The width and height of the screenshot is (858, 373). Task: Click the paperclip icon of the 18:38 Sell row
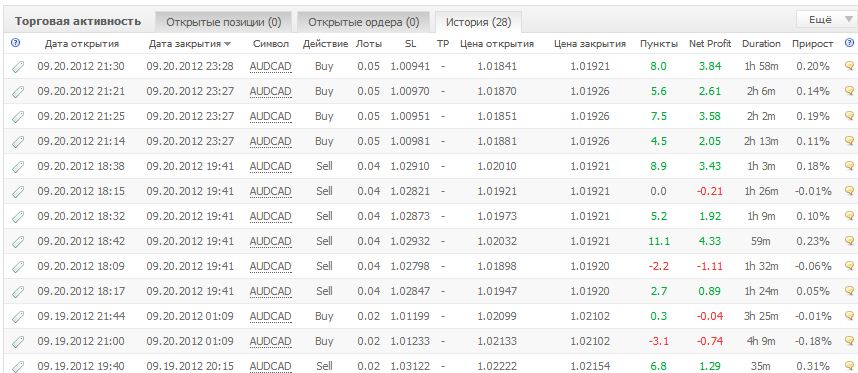click(x=18, y=166)
